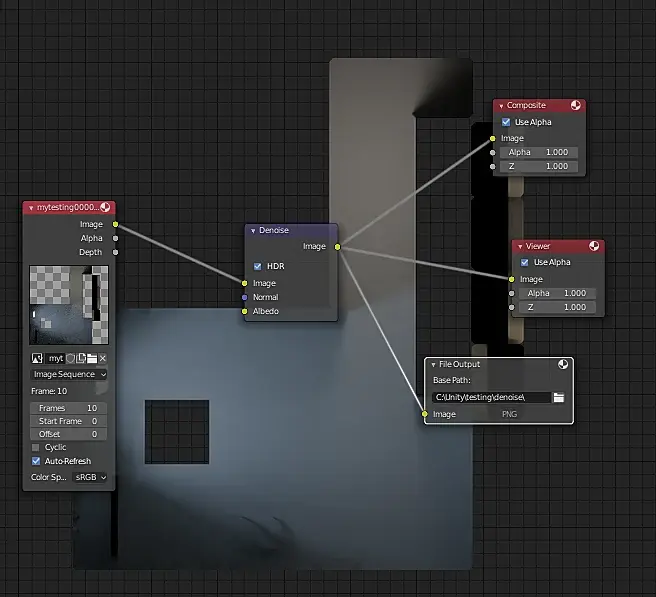The image size is (656, 597).
Task: Click the base path input field
Action: pos(492,397)
